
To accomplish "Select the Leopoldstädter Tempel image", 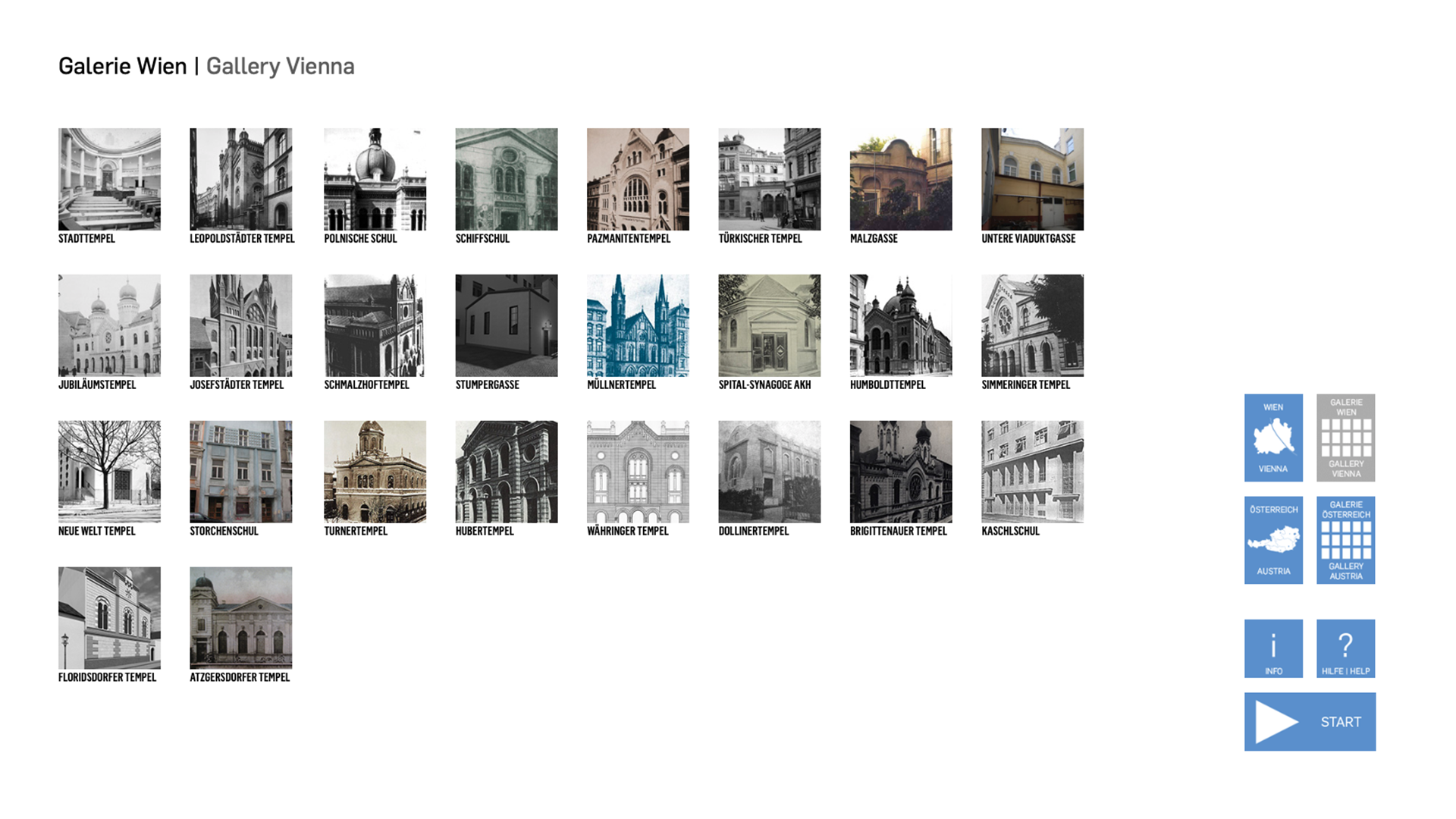I will (x=240, y=179).
